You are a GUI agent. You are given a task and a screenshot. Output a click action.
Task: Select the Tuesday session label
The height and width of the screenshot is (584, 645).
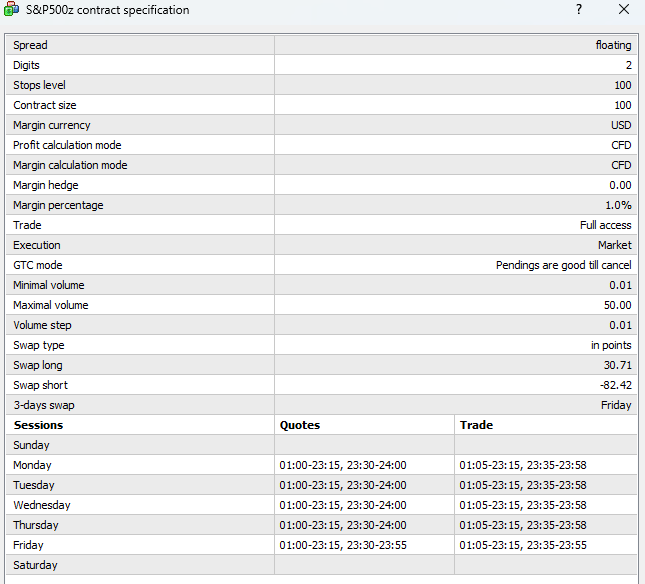(34, 485)
